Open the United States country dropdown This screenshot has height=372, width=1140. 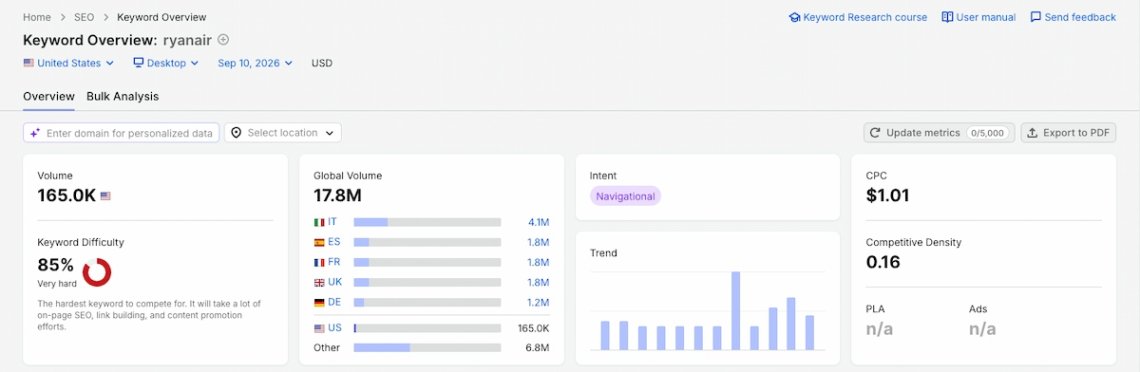[68, 63]
